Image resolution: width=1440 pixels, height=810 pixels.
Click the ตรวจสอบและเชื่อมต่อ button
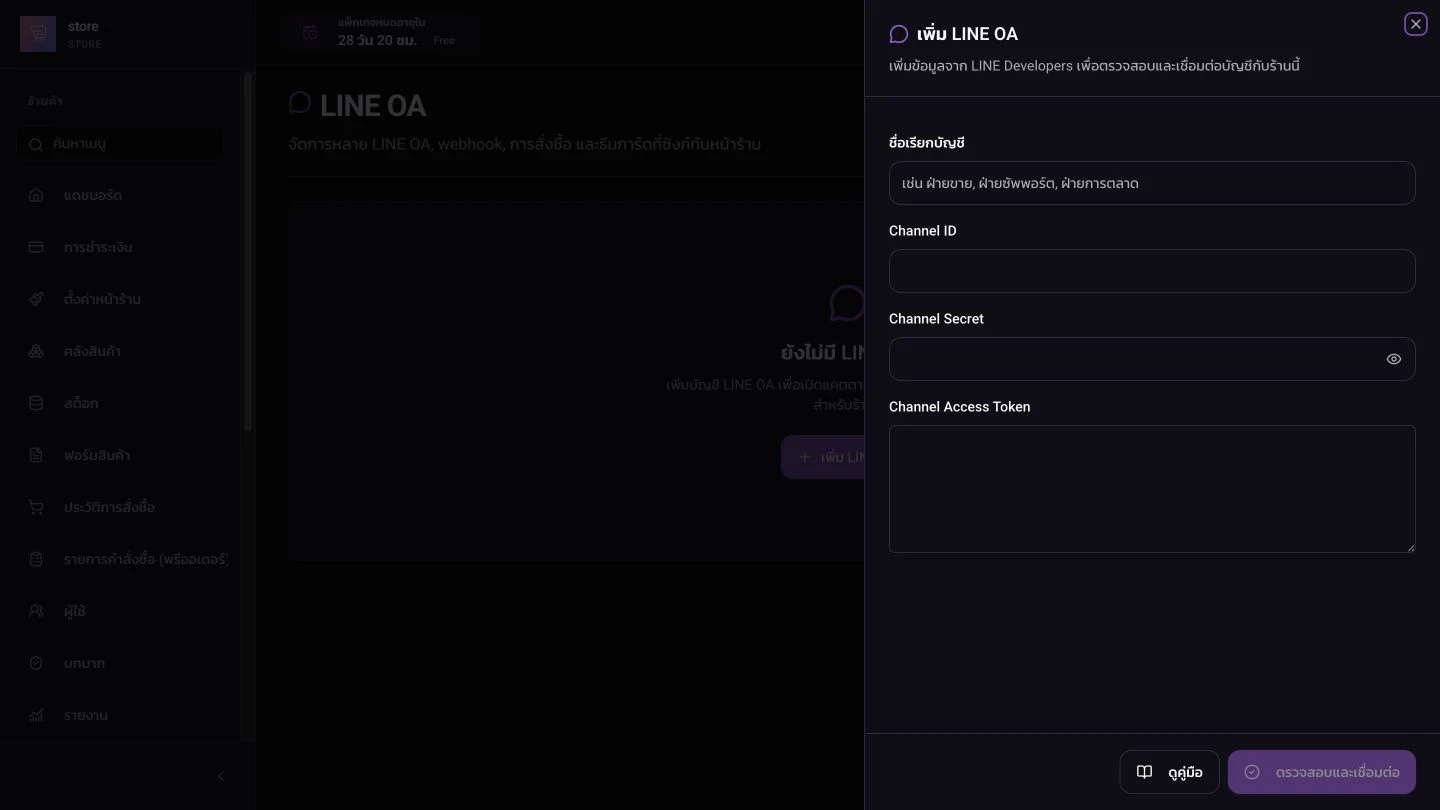(x=1322, y=772)
